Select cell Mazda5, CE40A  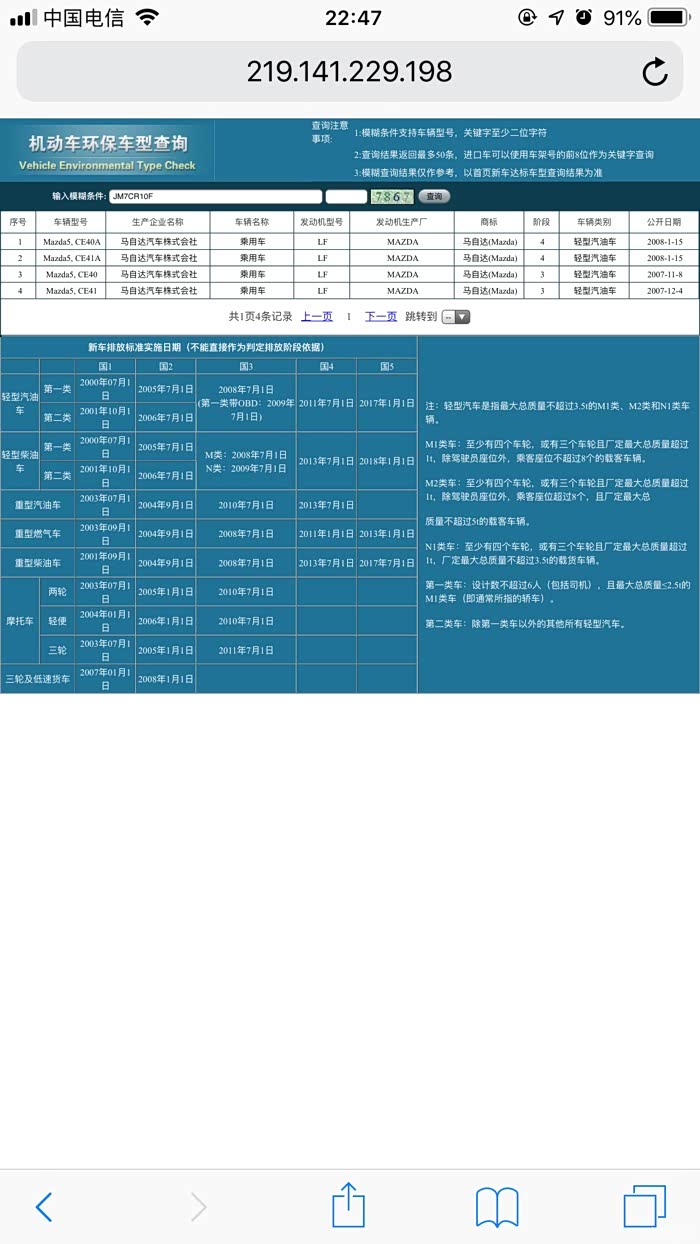[71, 242]
